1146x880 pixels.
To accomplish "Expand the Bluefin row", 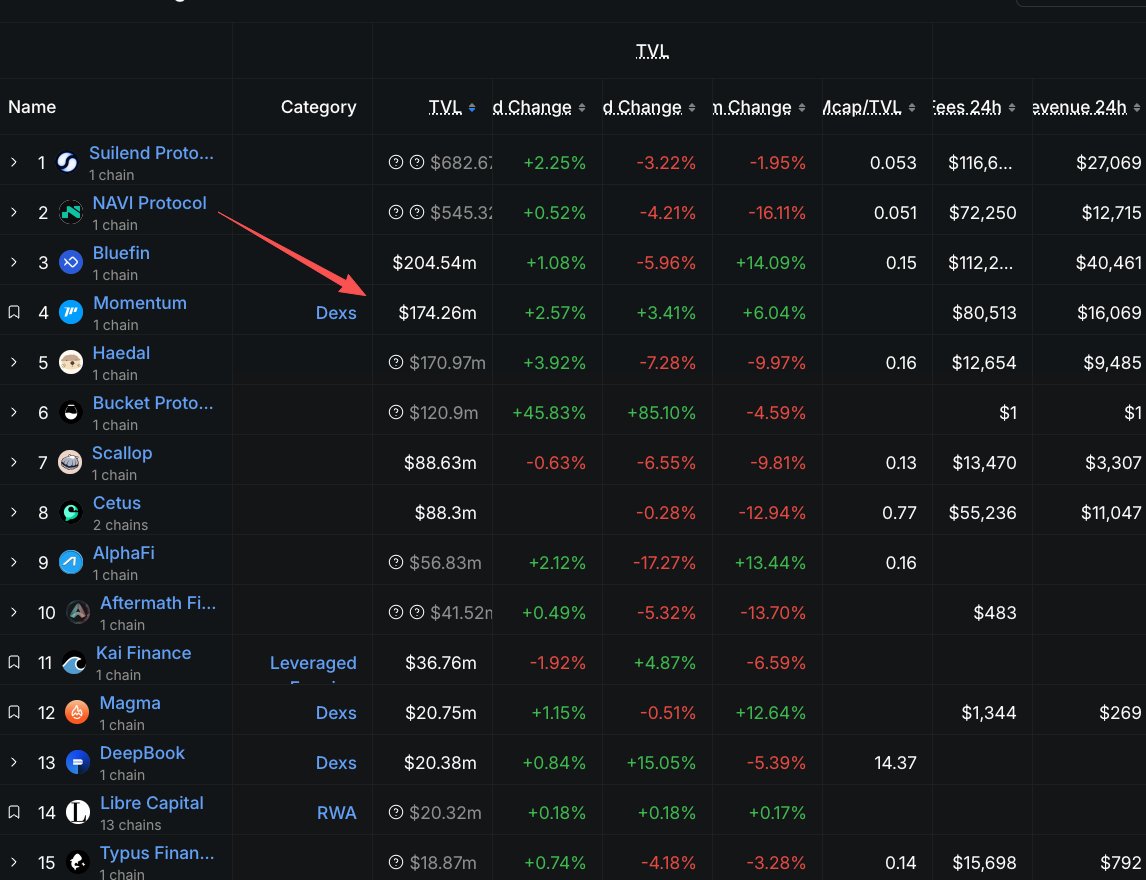I will pyautogui.click(x=14, y=262).
